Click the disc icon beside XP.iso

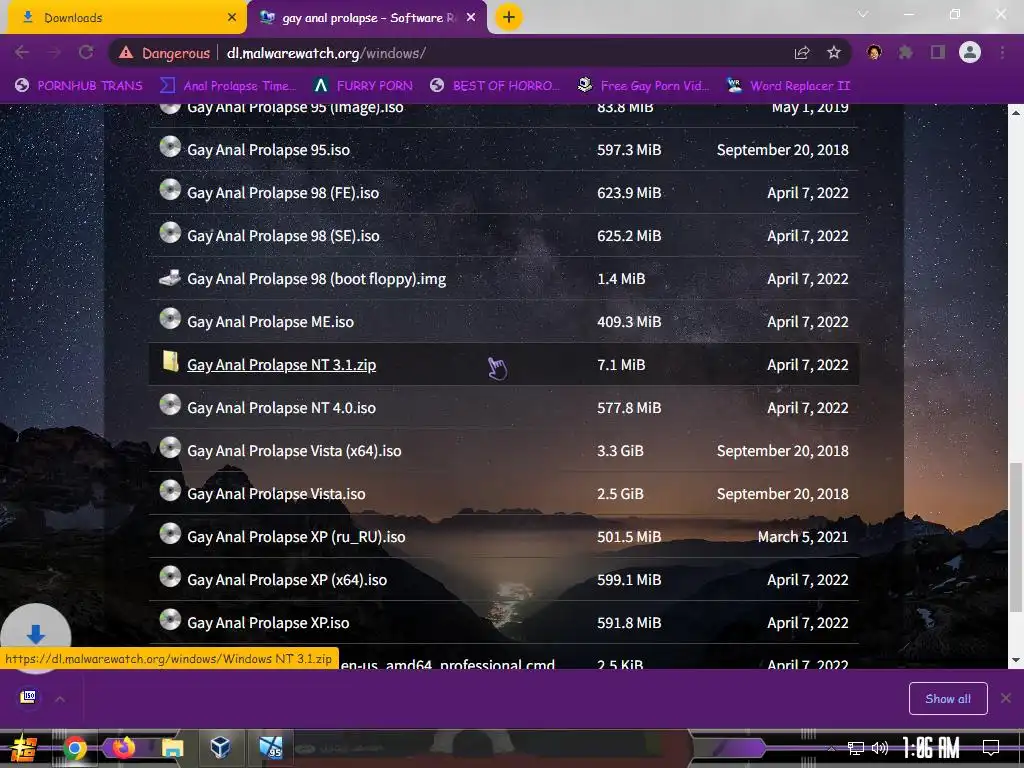tap(170, 620)
